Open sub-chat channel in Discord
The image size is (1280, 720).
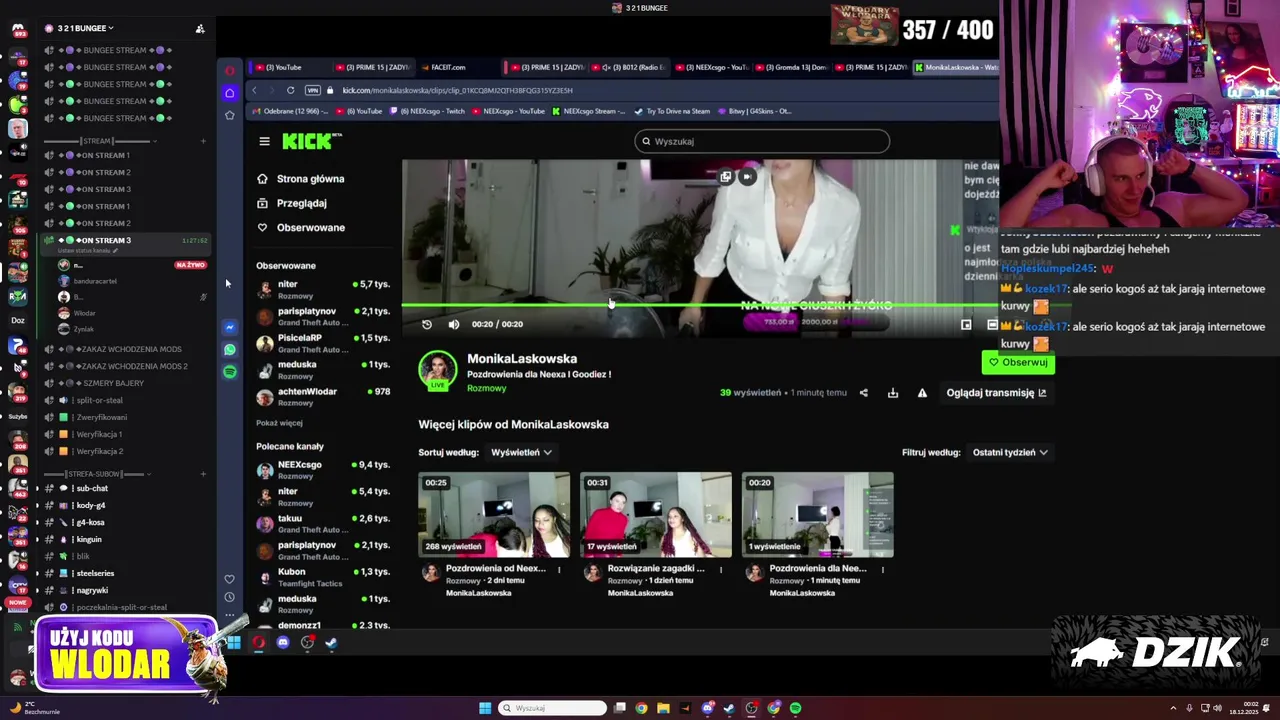coord(92,488)
